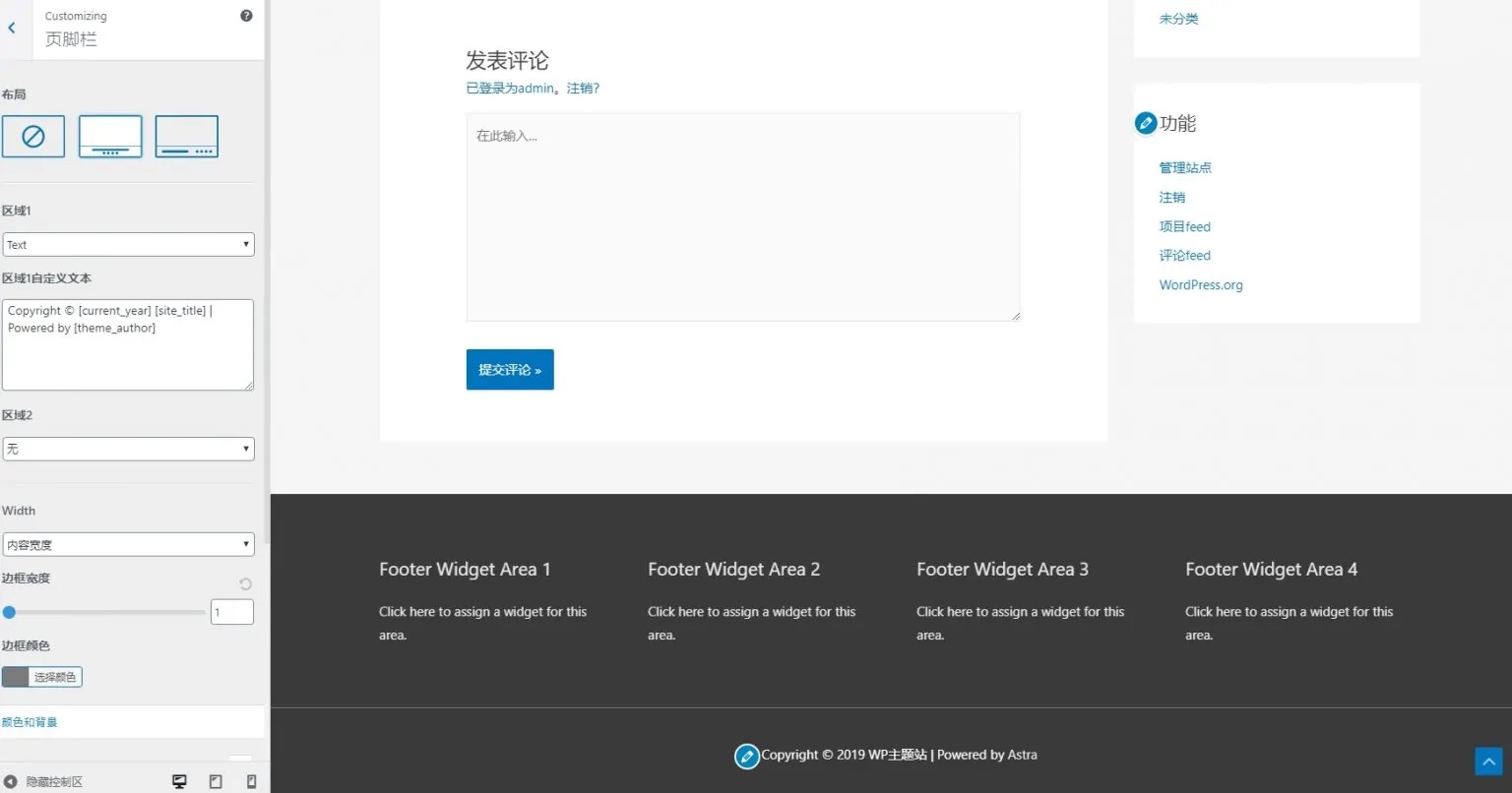The image size is (1512, 793).
Task: Edit copyright text via pencil icon
Action: [x=747, y=756]
